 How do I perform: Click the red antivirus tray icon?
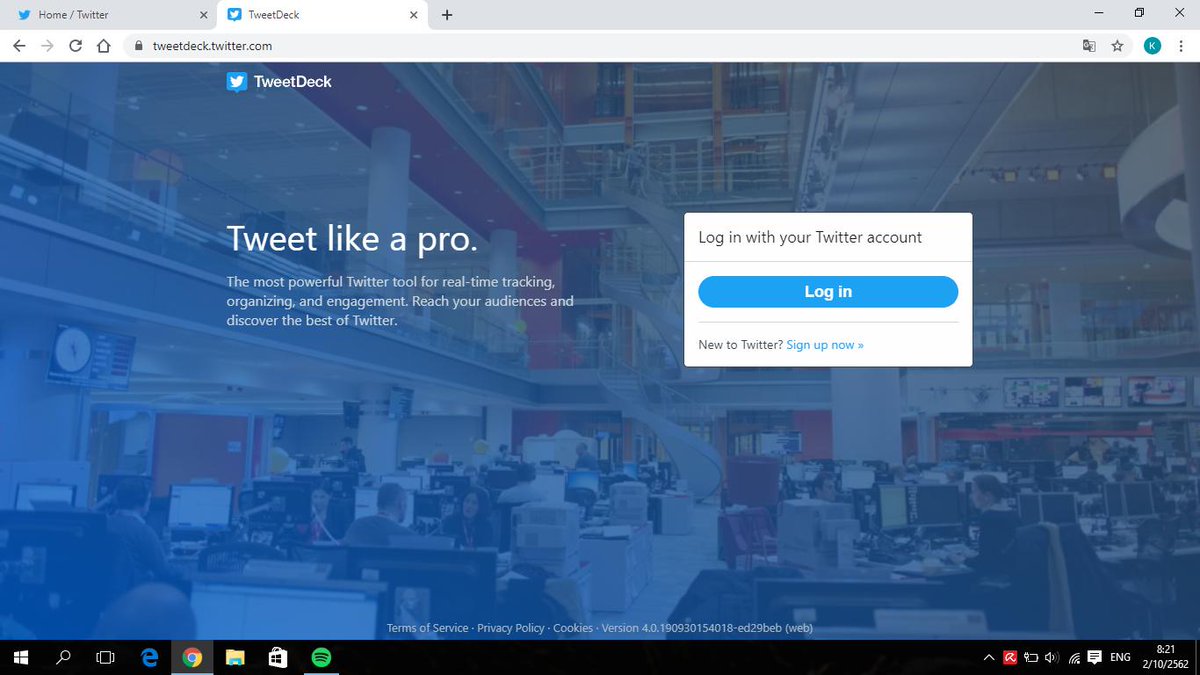(1011, 657)
